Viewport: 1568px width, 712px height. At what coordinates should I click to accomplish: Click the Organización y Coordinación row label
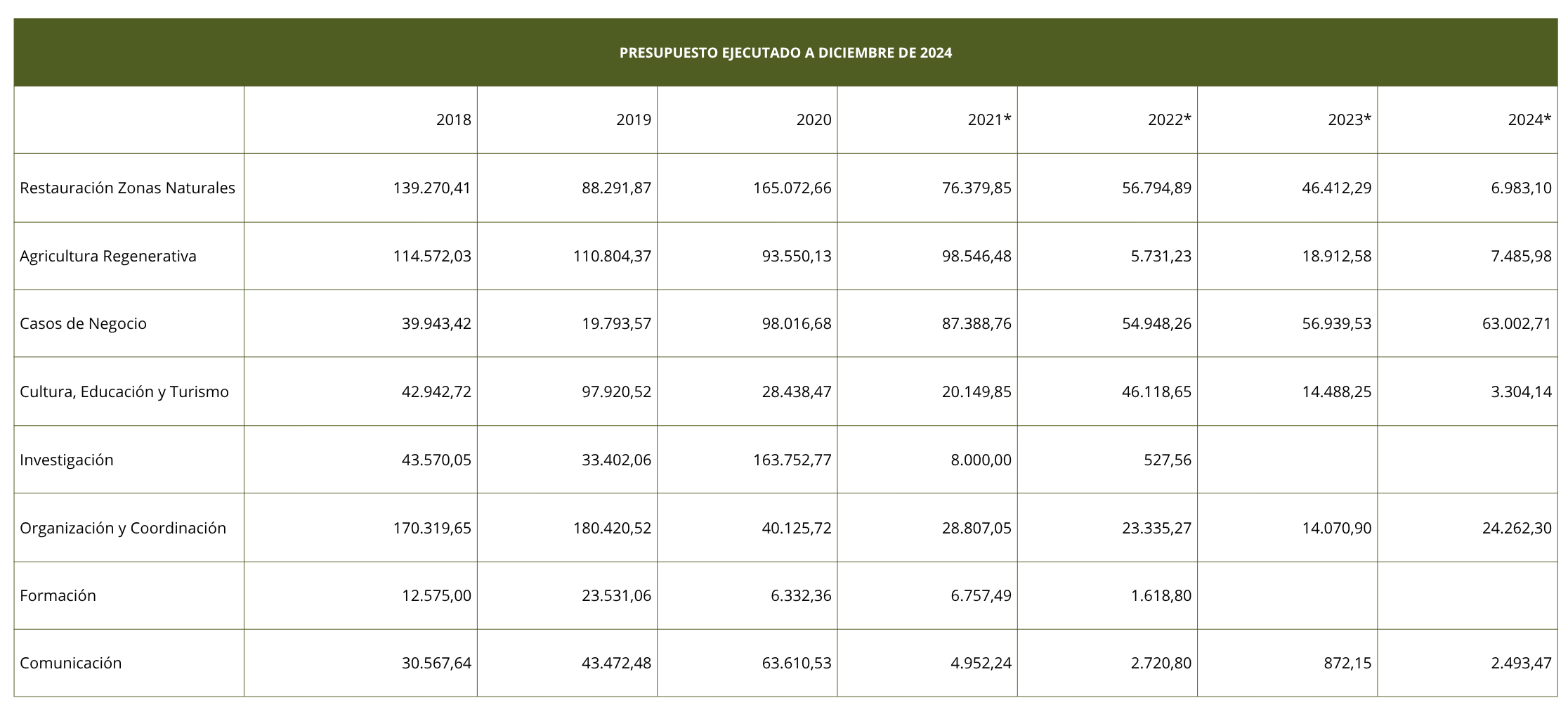(x=123, y=529)
